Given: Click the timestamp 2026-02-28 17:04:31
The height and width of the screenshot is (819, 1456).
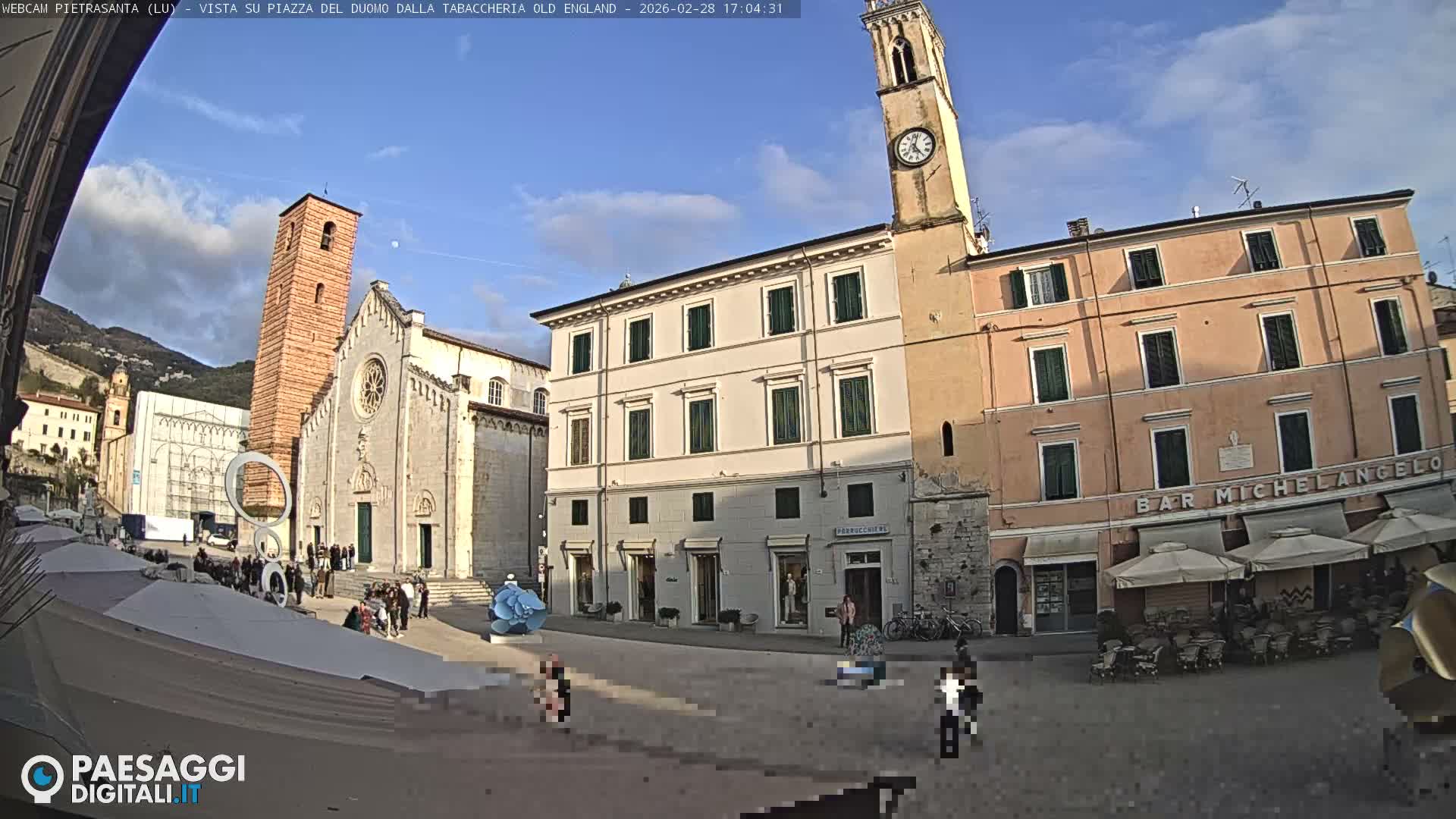Looking at the screenshot, I should 711,8.
